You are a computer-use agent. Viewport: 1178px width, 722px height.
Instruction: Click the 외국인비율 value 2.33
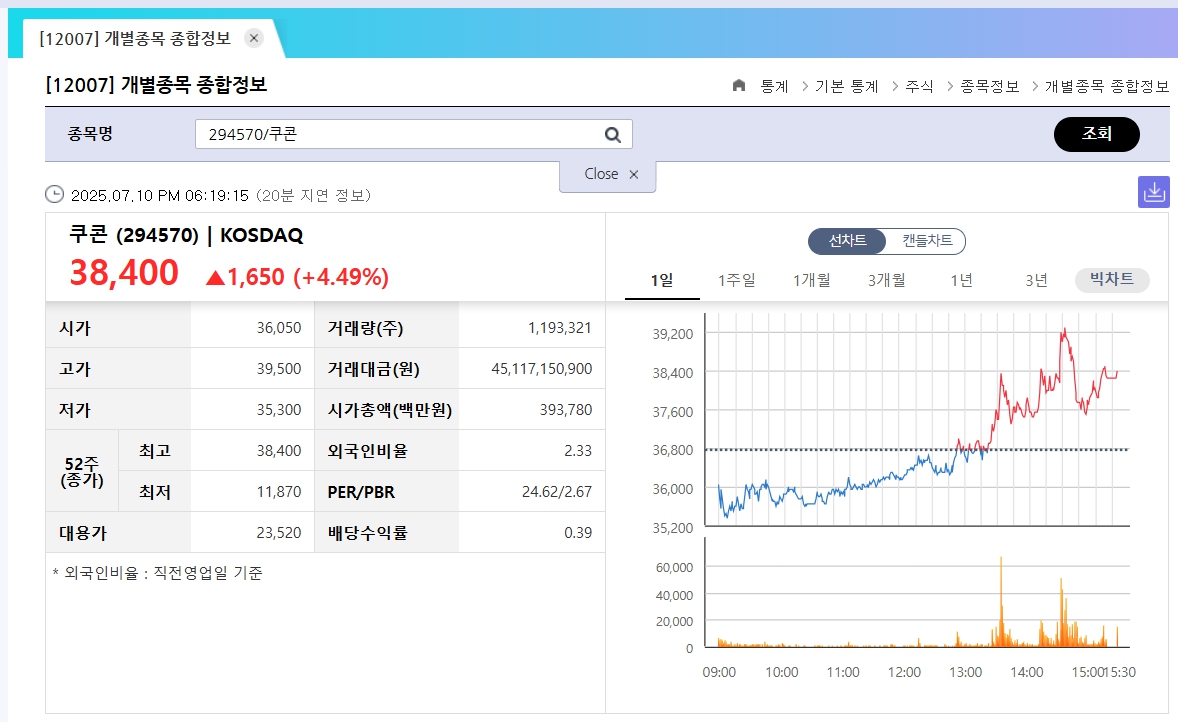578,451
